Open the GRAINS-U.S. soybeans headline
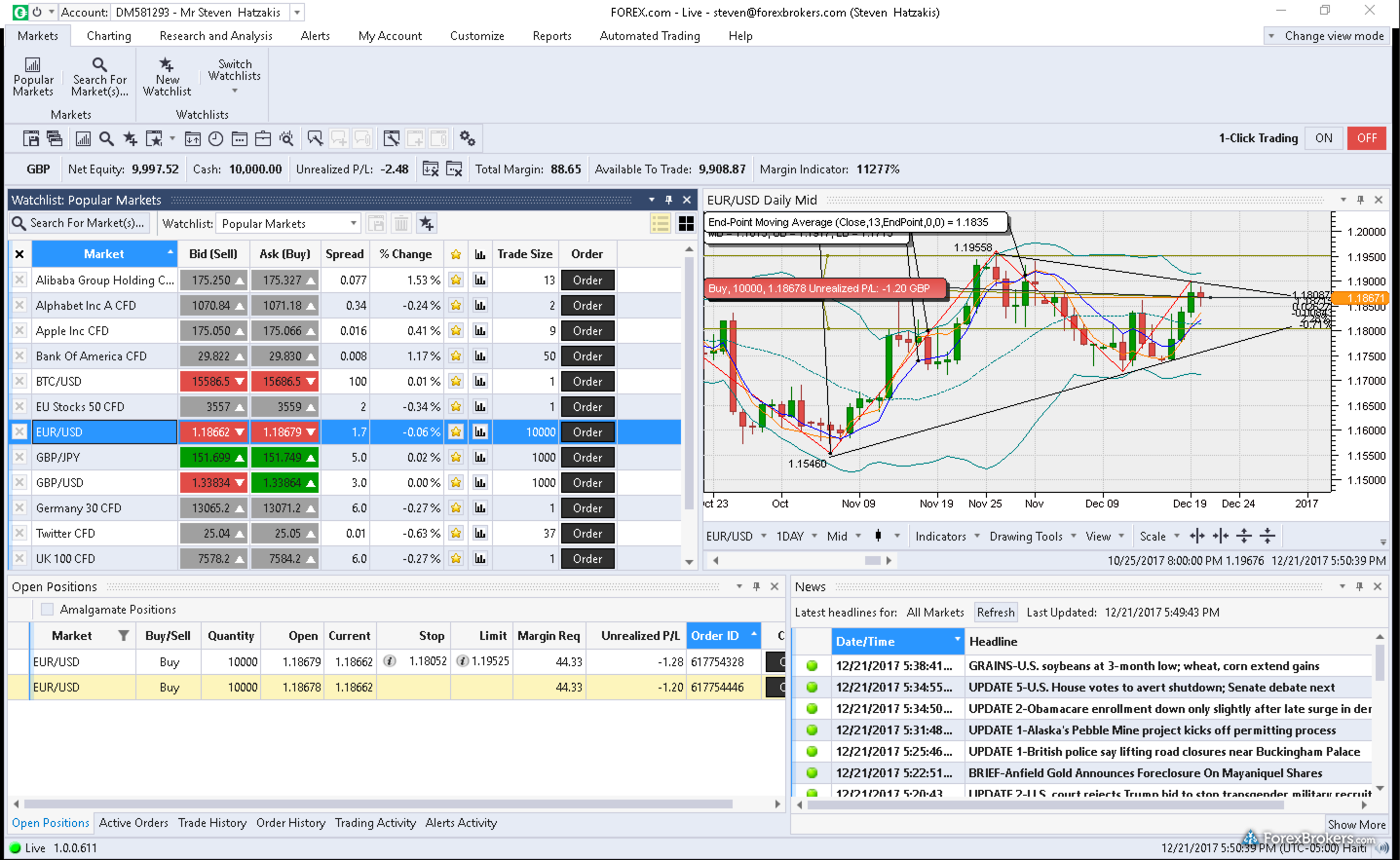 coord(1144,666)
